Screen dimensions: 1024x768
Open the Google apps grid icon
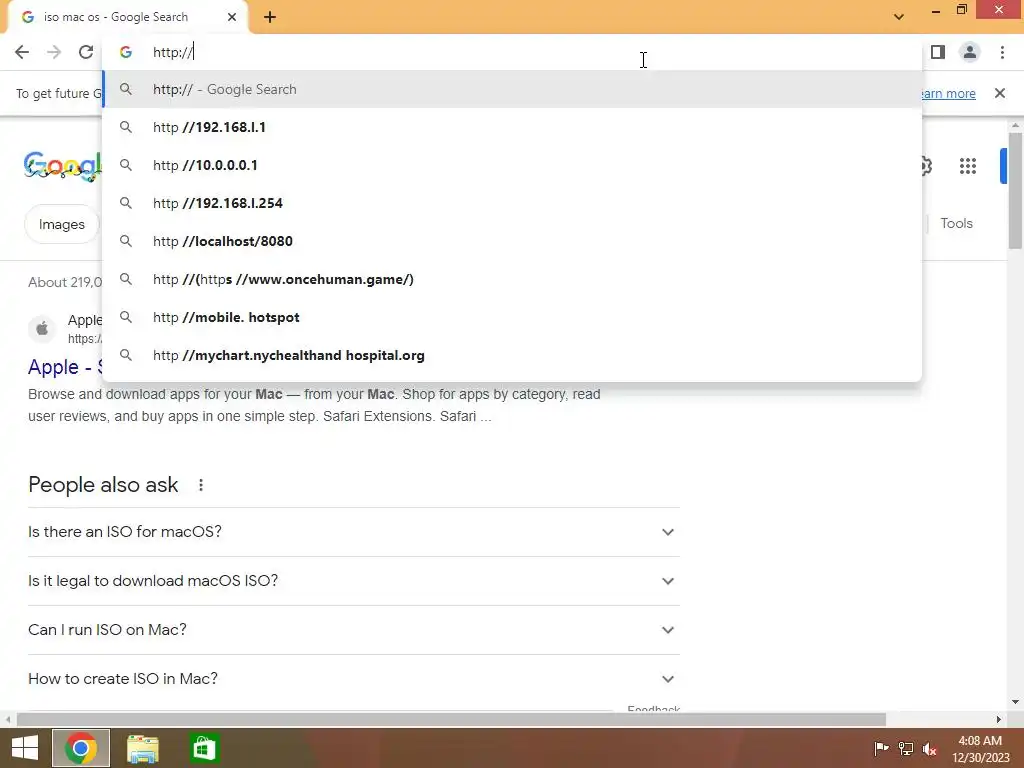[x=968, y=166]
